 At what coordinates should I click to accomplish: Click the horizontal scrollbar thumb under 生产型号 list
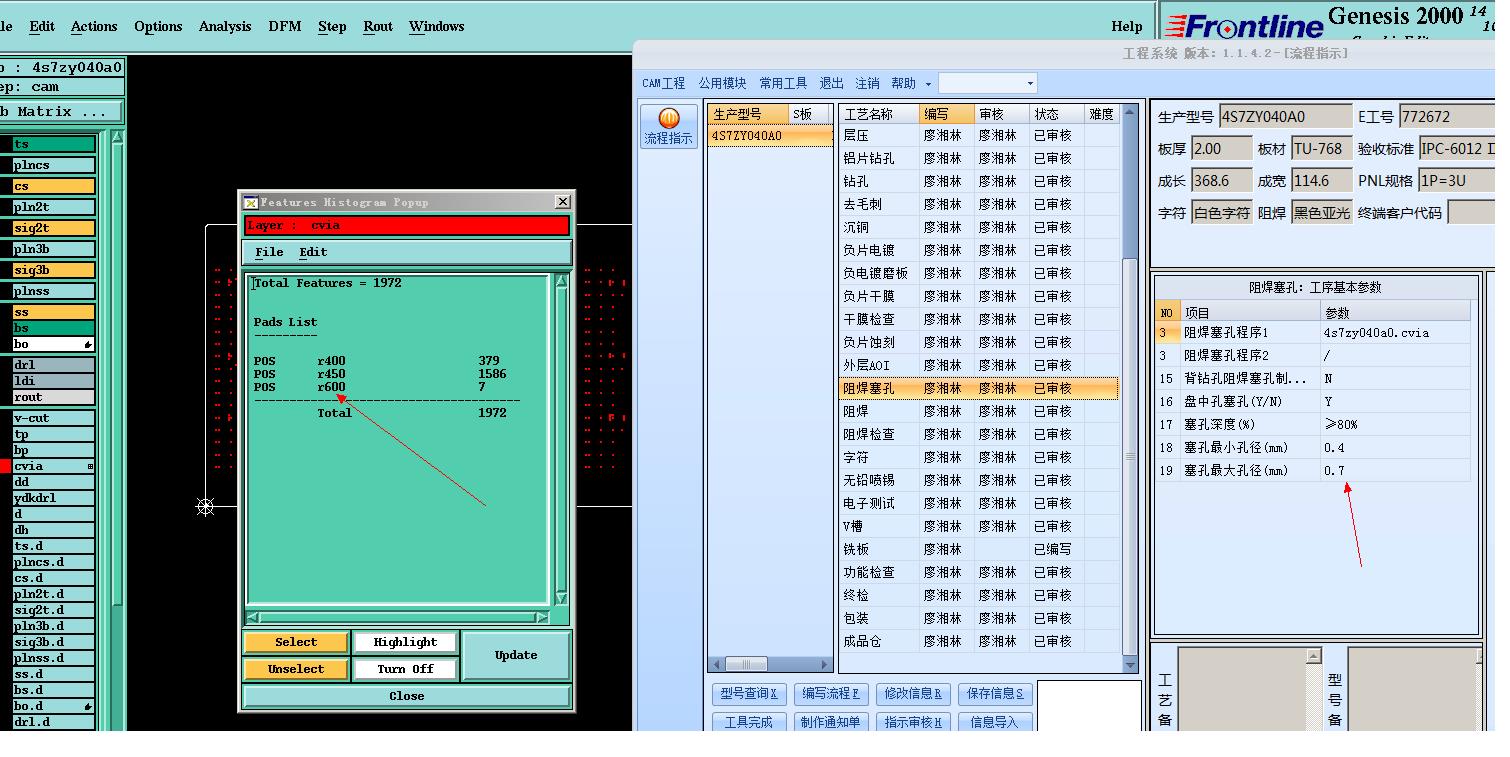pos(746,664)
